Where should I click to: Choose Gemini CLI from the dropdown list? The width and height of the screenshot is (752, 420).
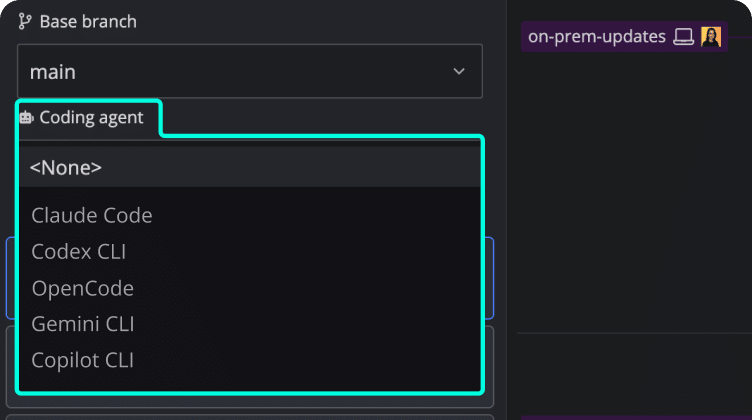(83, 324)
